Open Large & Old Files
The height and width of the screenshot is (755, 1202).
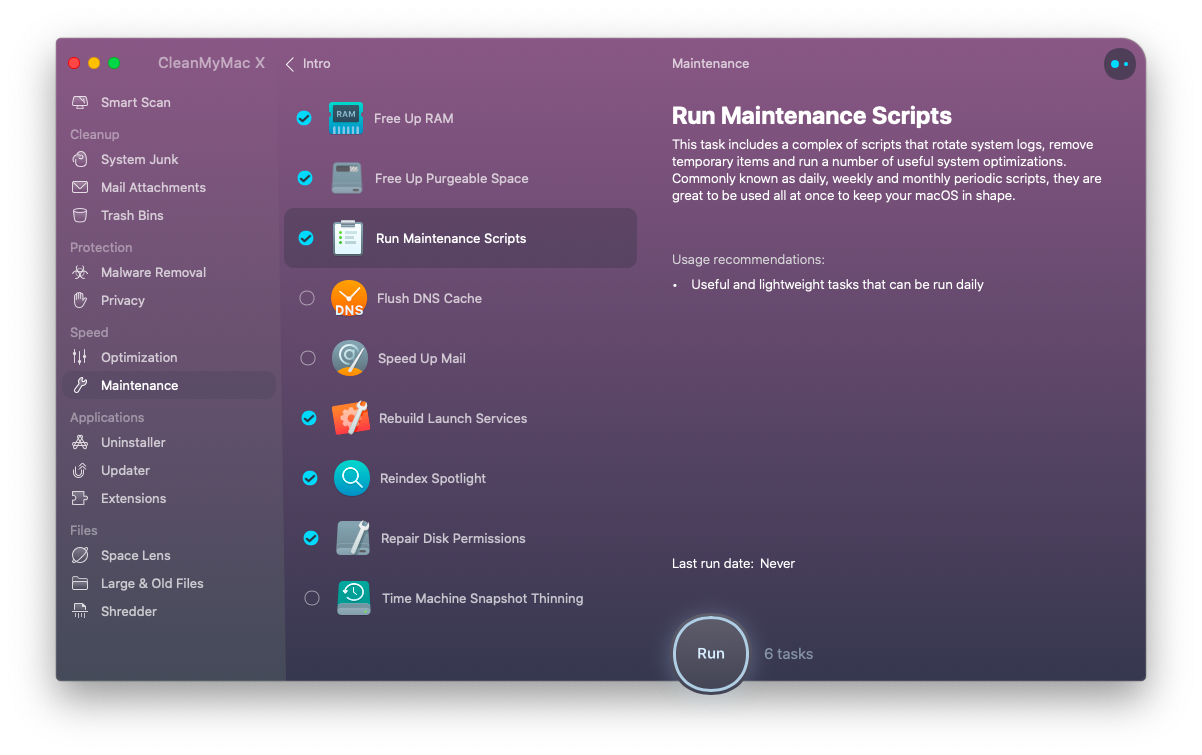point(151,583)
